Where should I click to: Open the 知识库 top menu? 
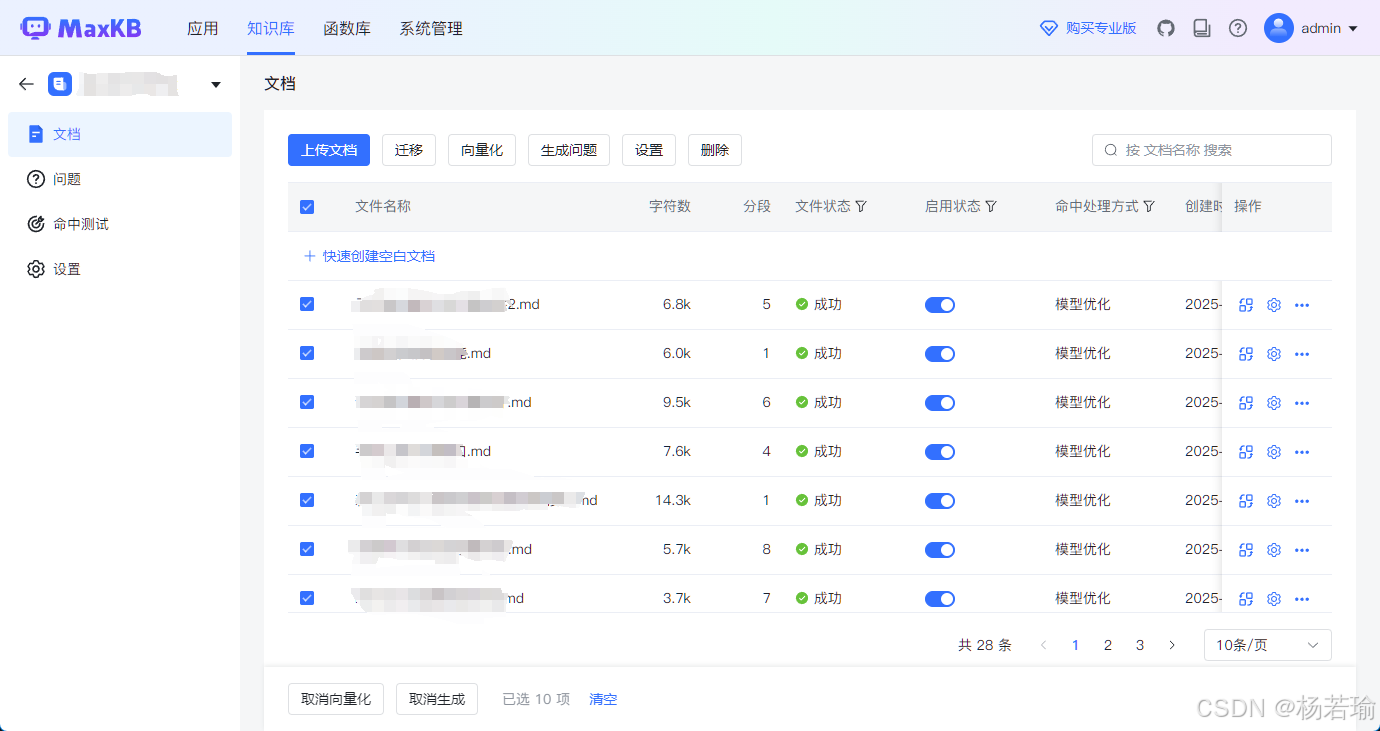pos(271,28)
